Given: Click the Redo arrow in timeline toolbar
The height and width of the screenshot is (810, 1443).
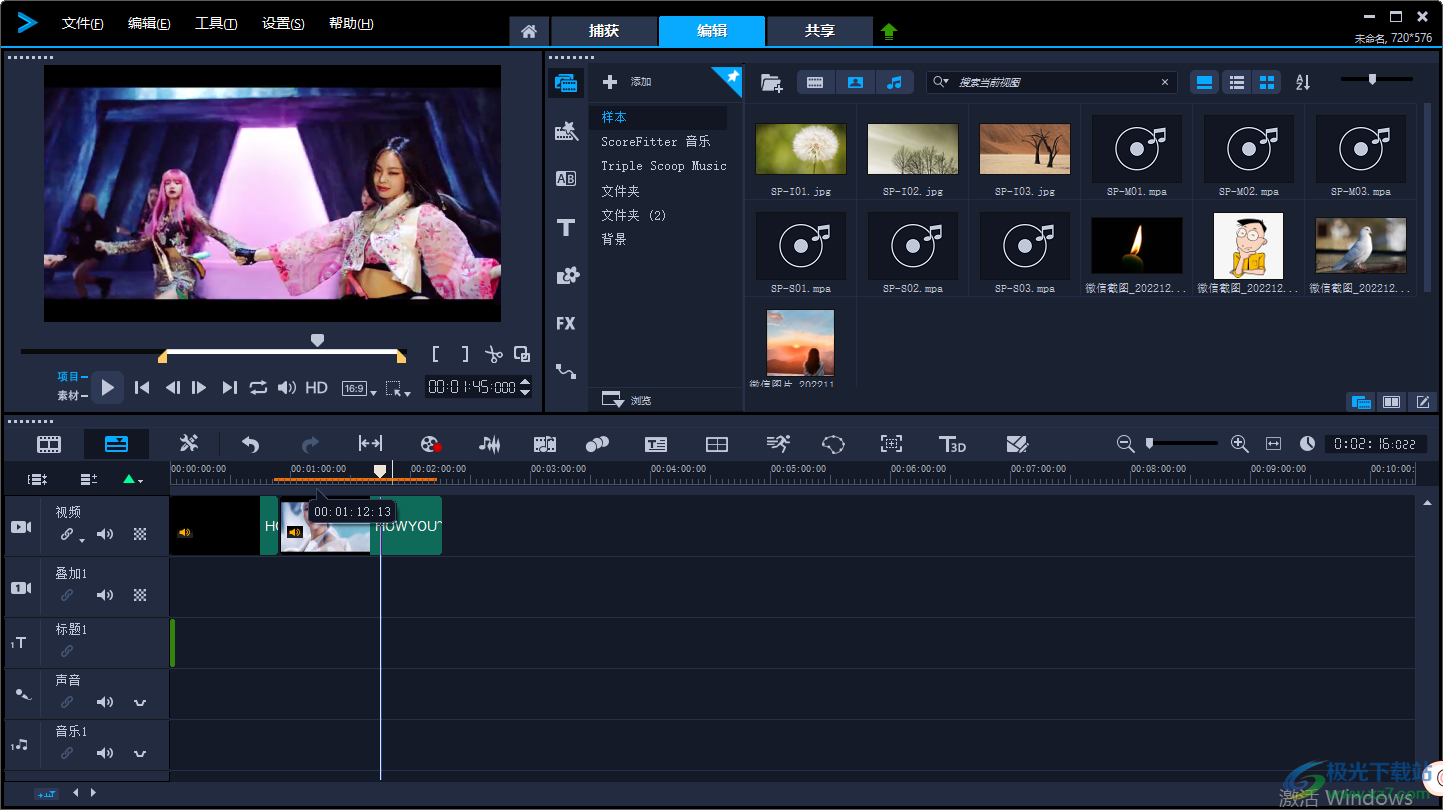Looking at the screenshot, I should point(310,444).
